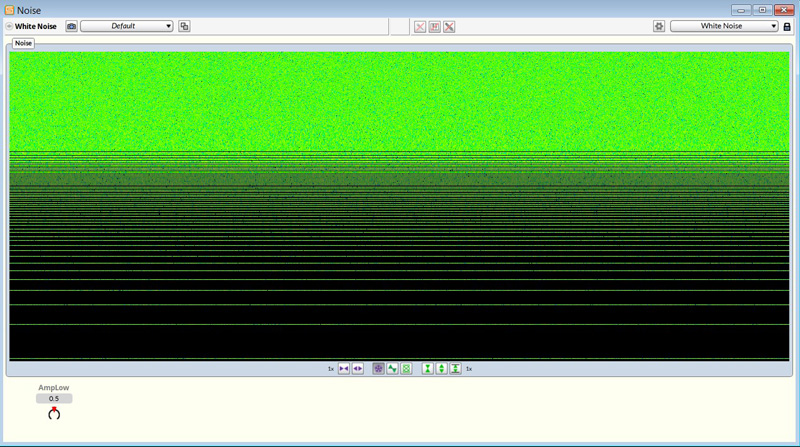This screenshot has height=447, width=800.
Task: Click the horizontal zoom-out purple arrows icon
Action: 358,368
